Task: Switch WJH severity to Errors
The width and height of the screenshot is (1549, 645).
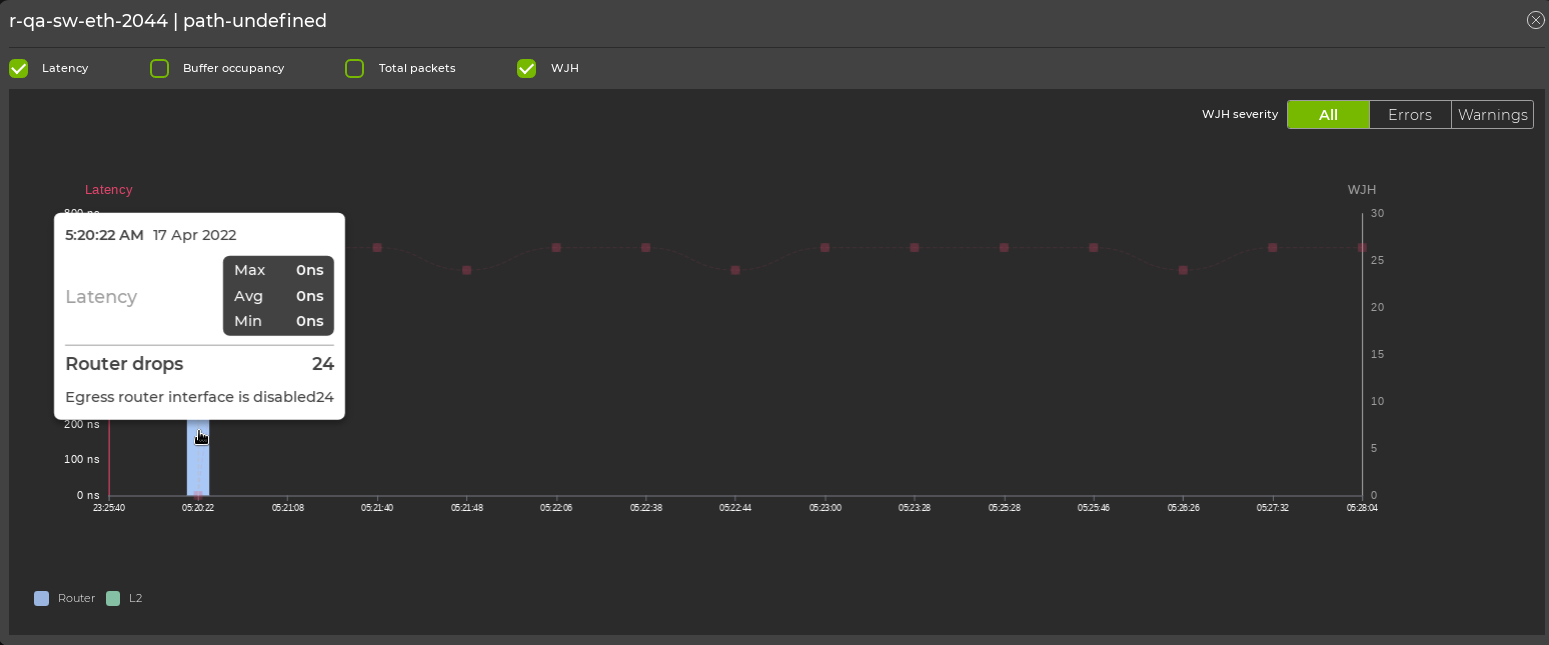Action: (1409, 114)
